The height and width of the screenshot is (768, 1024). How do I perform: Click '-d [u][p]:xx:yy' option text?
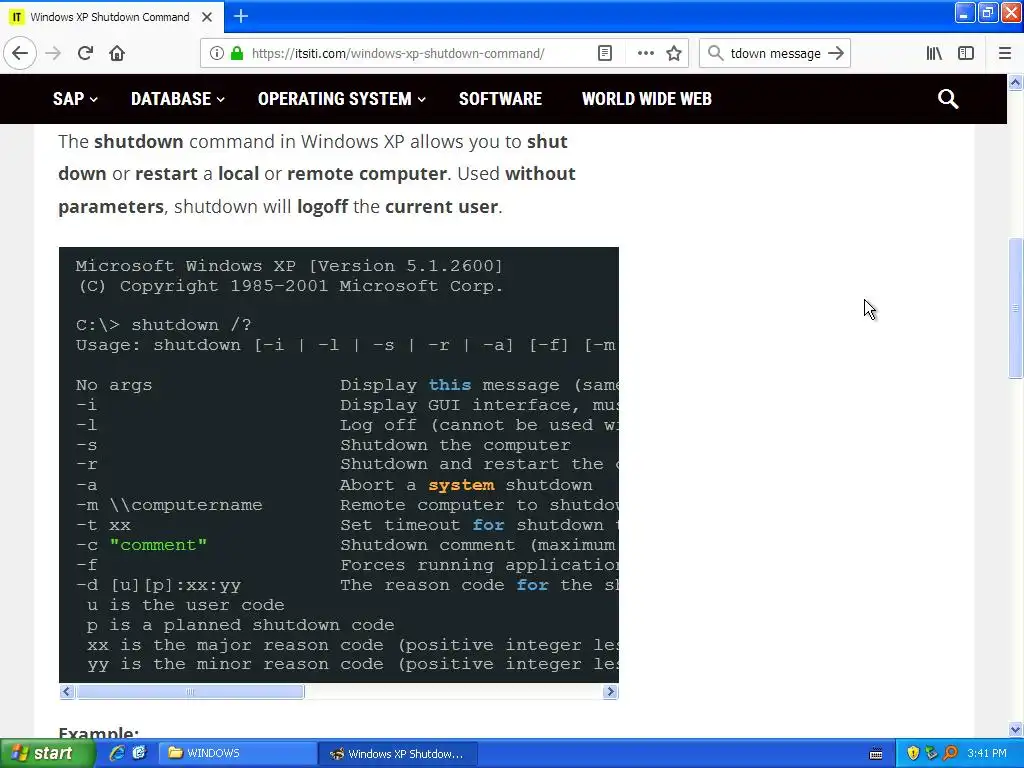[159, 585]
